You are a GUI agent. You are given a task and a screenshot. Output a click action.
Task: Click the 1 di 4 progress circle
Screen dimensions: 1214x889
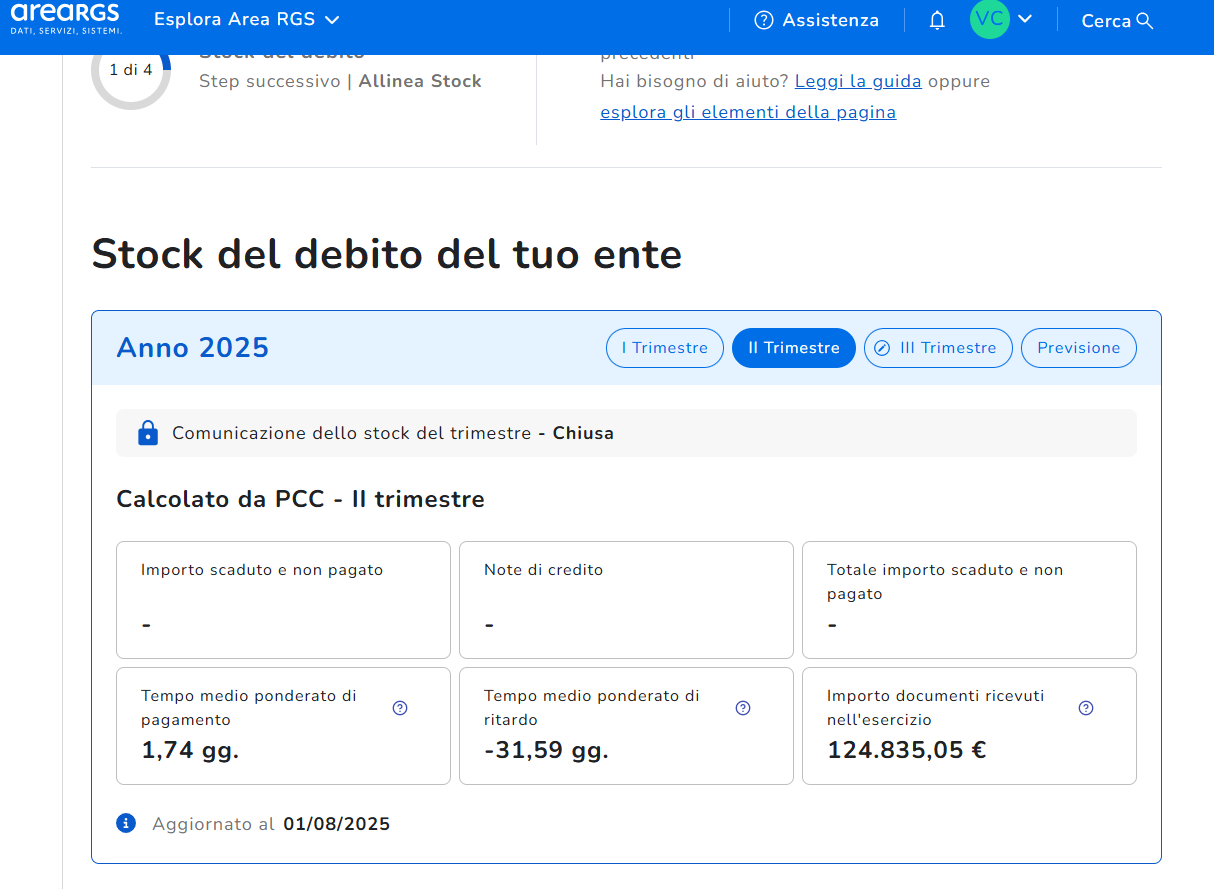[x=131, y=70]
